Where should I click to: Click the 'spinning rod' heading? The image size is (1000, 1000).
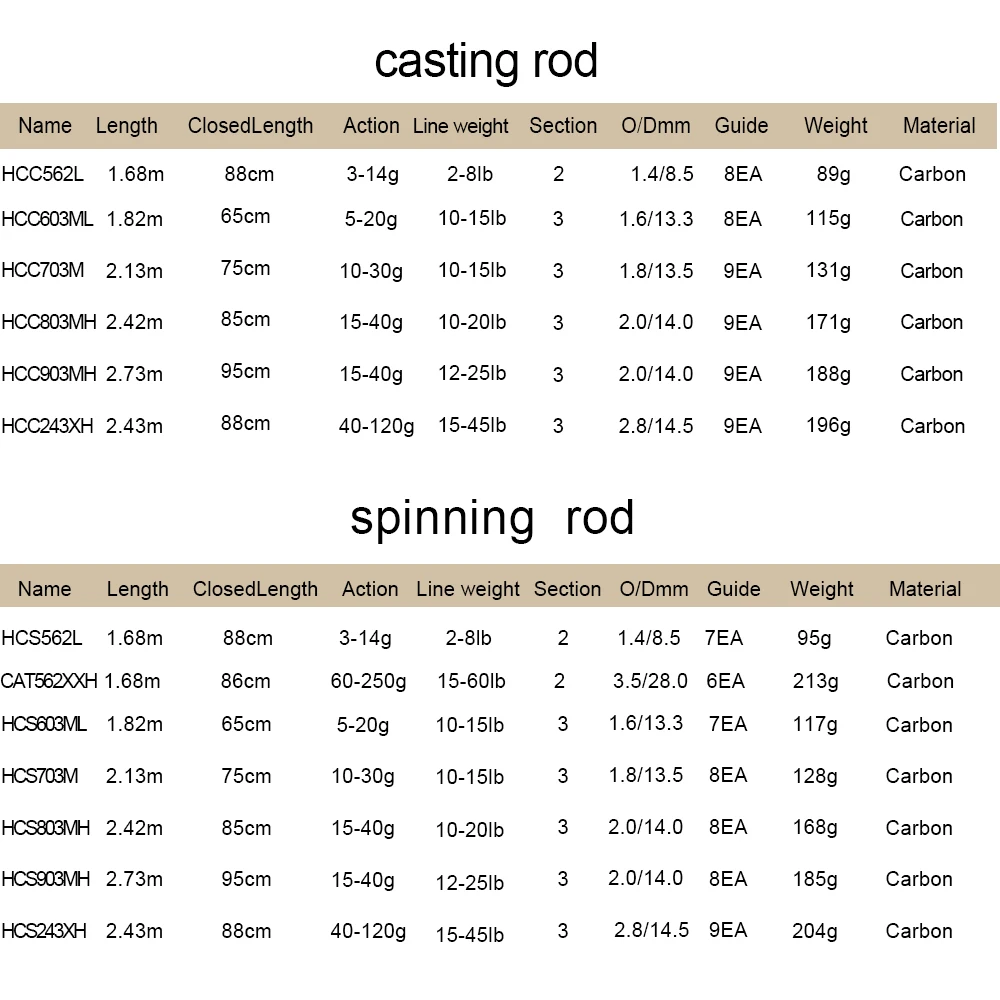492,518
